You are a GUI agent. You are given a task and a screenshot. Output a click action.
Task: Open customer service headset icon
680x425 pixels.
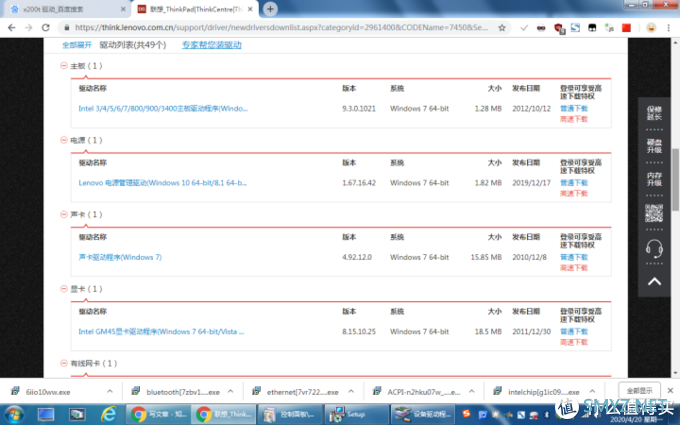[654, 248]
